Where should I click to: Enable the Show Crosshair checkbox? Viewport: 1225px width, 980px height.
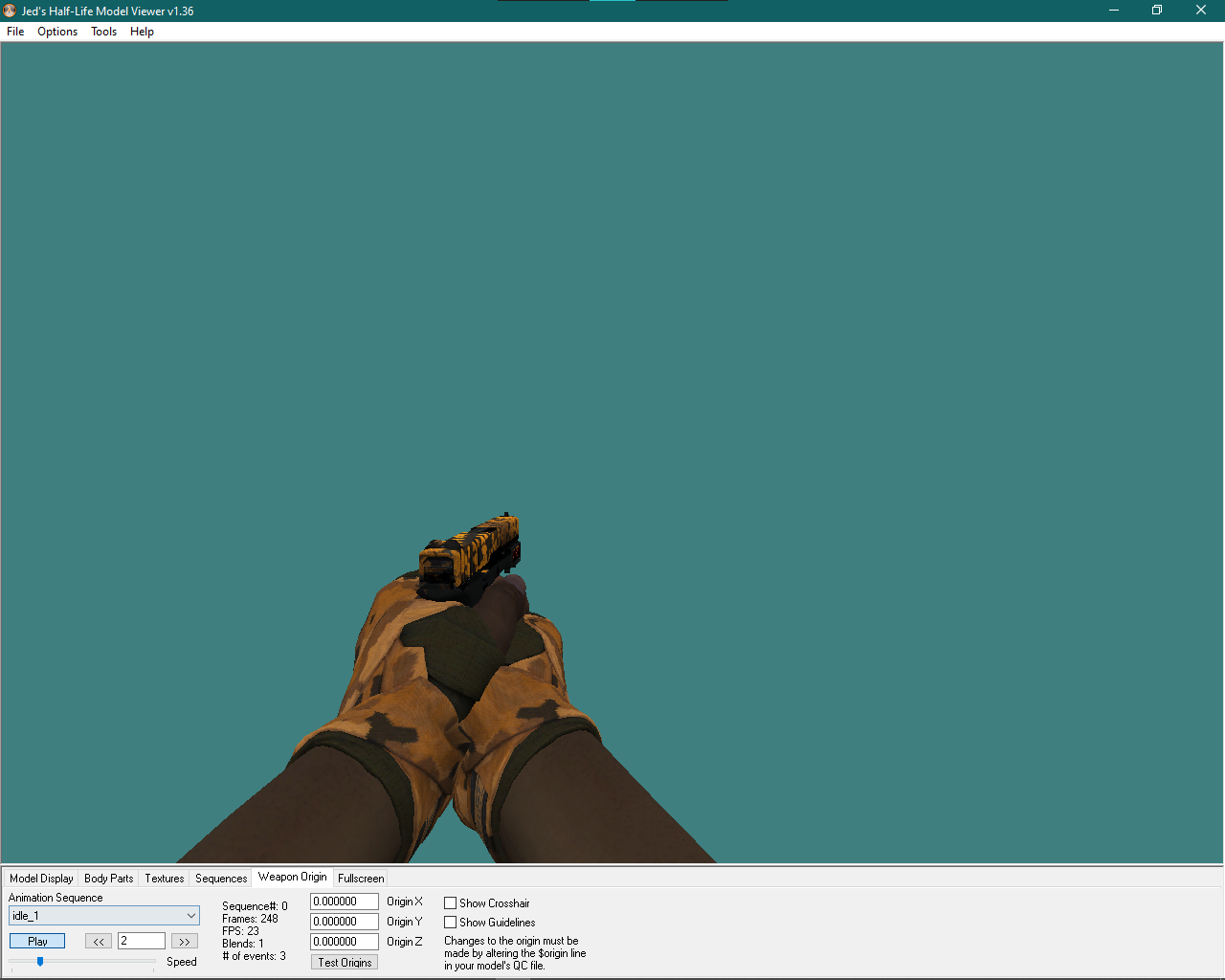[450, 903]
